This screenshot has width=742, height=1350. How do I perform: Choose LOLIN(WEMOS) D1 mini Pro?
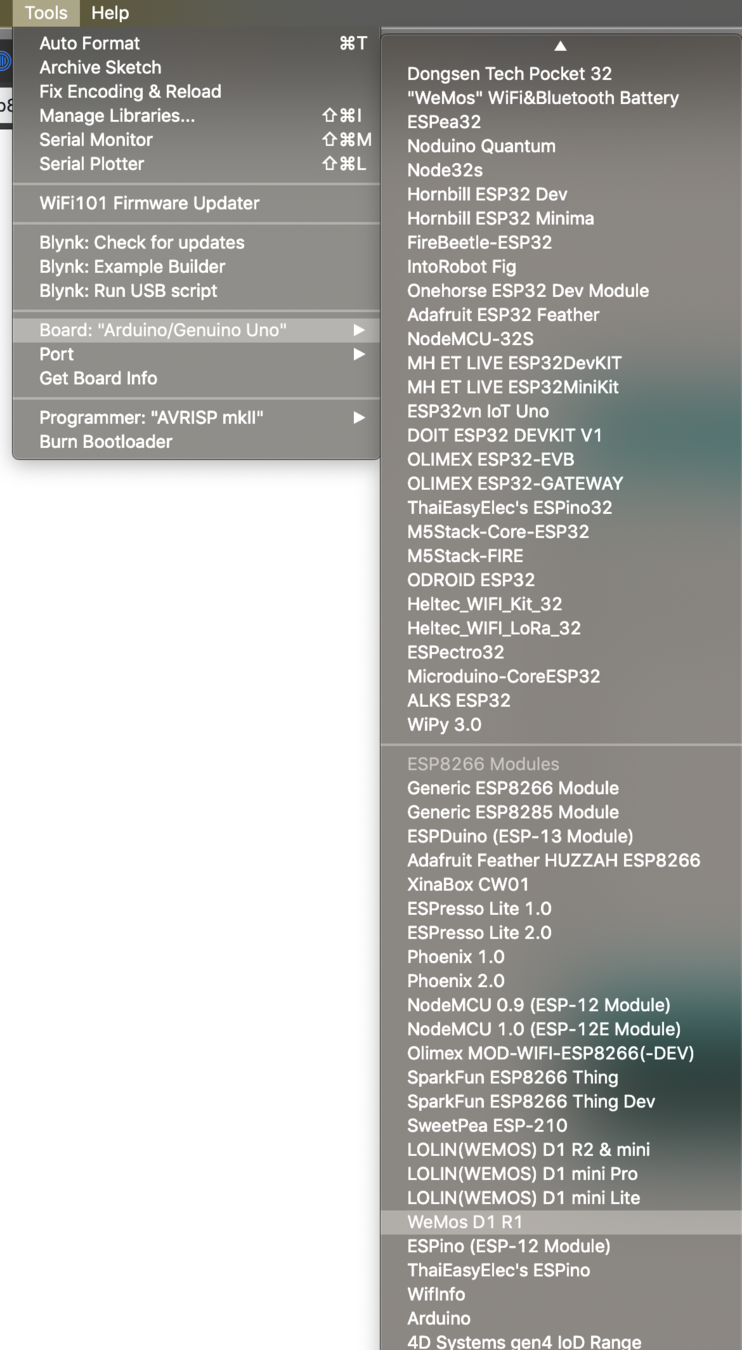(561, 1173)
